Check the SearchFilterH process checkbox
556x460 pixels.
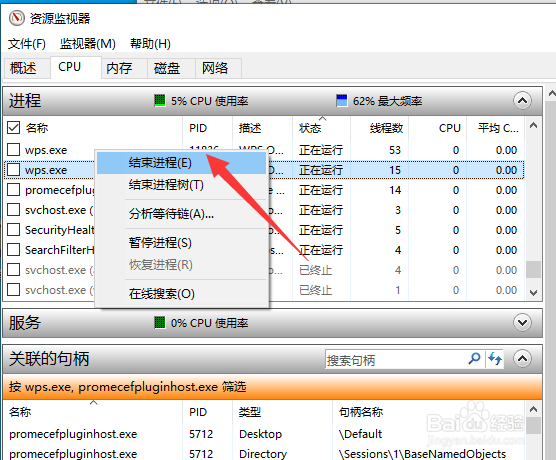(13, 250)
